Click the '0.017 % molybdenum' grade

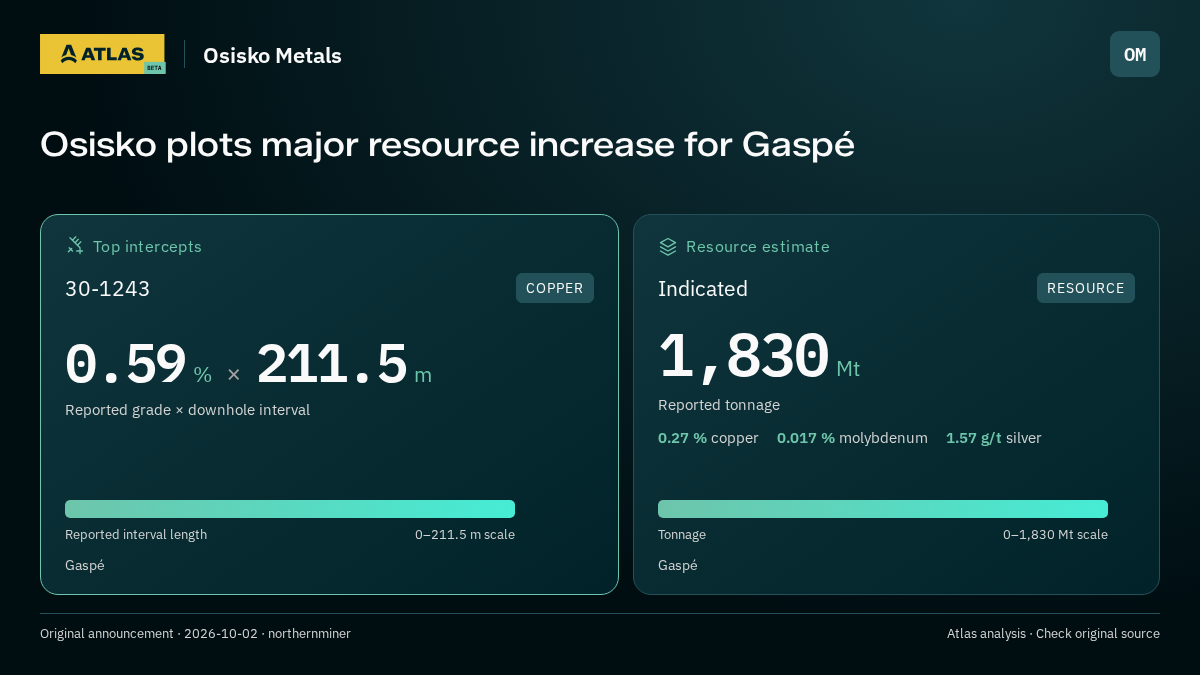point(852,438)
